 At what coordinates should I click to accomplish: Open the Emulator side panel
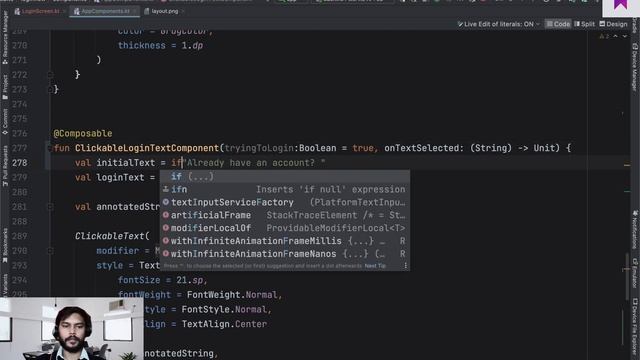click(635, 273)
